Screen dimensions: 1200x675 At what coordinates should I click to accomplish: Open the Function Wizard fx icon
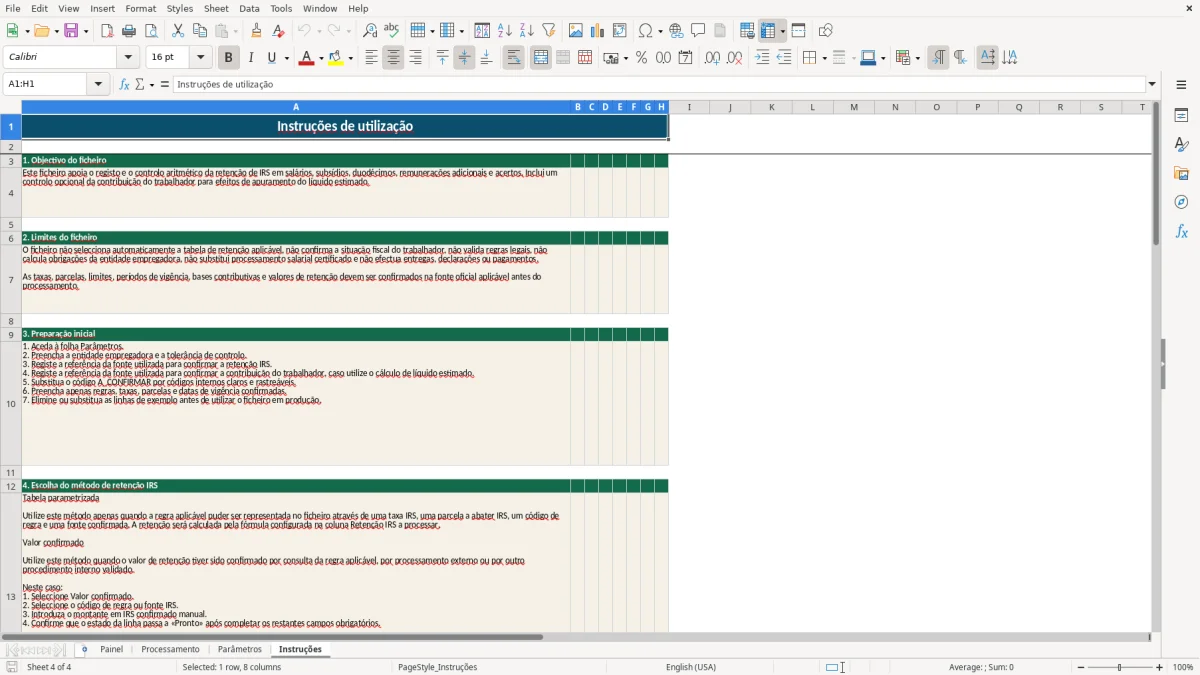pyautogui.click(x=124, y=84)
